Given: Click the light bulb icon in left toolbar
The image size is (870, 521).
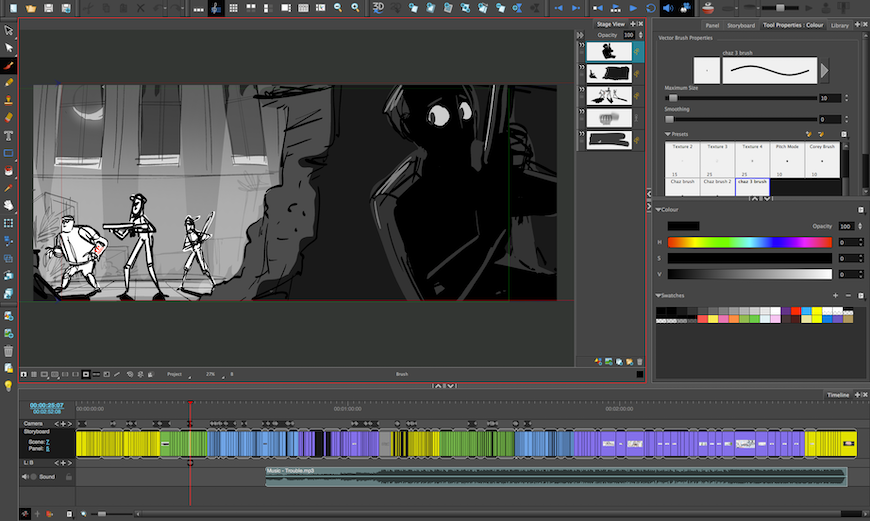Looking at the screenshot, I should [x=8, y=386].
